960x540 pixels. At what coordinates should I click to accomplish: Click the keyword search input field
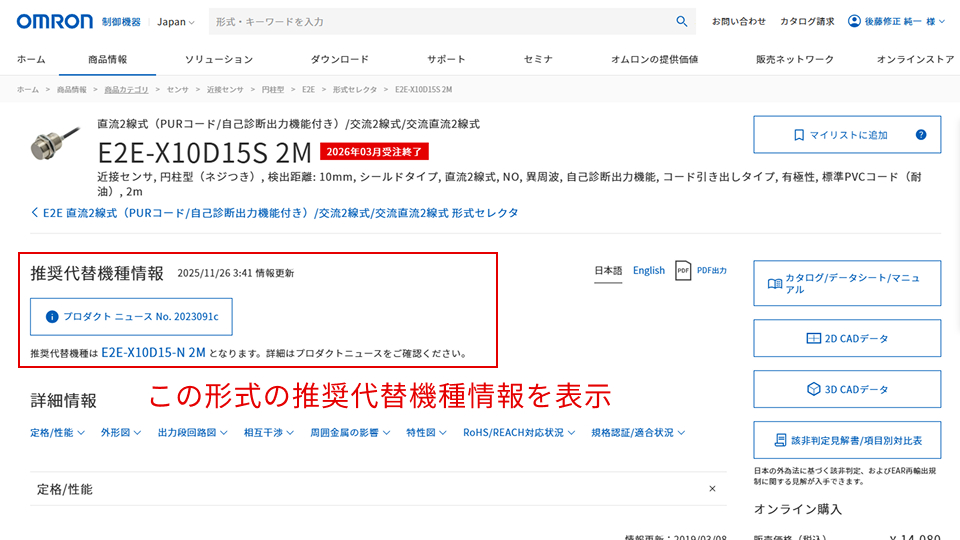point(440,21)
